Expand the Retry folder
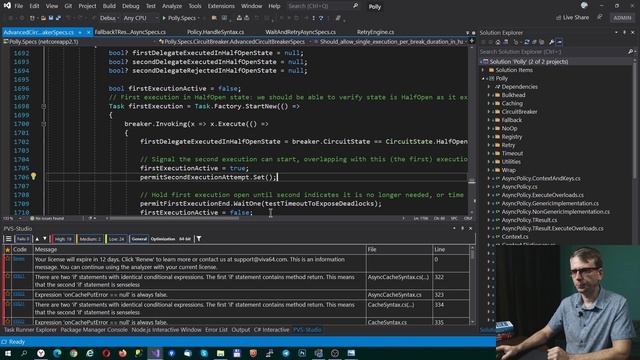Viewport: 640px width, 360px height. click(x=489, y=145)
